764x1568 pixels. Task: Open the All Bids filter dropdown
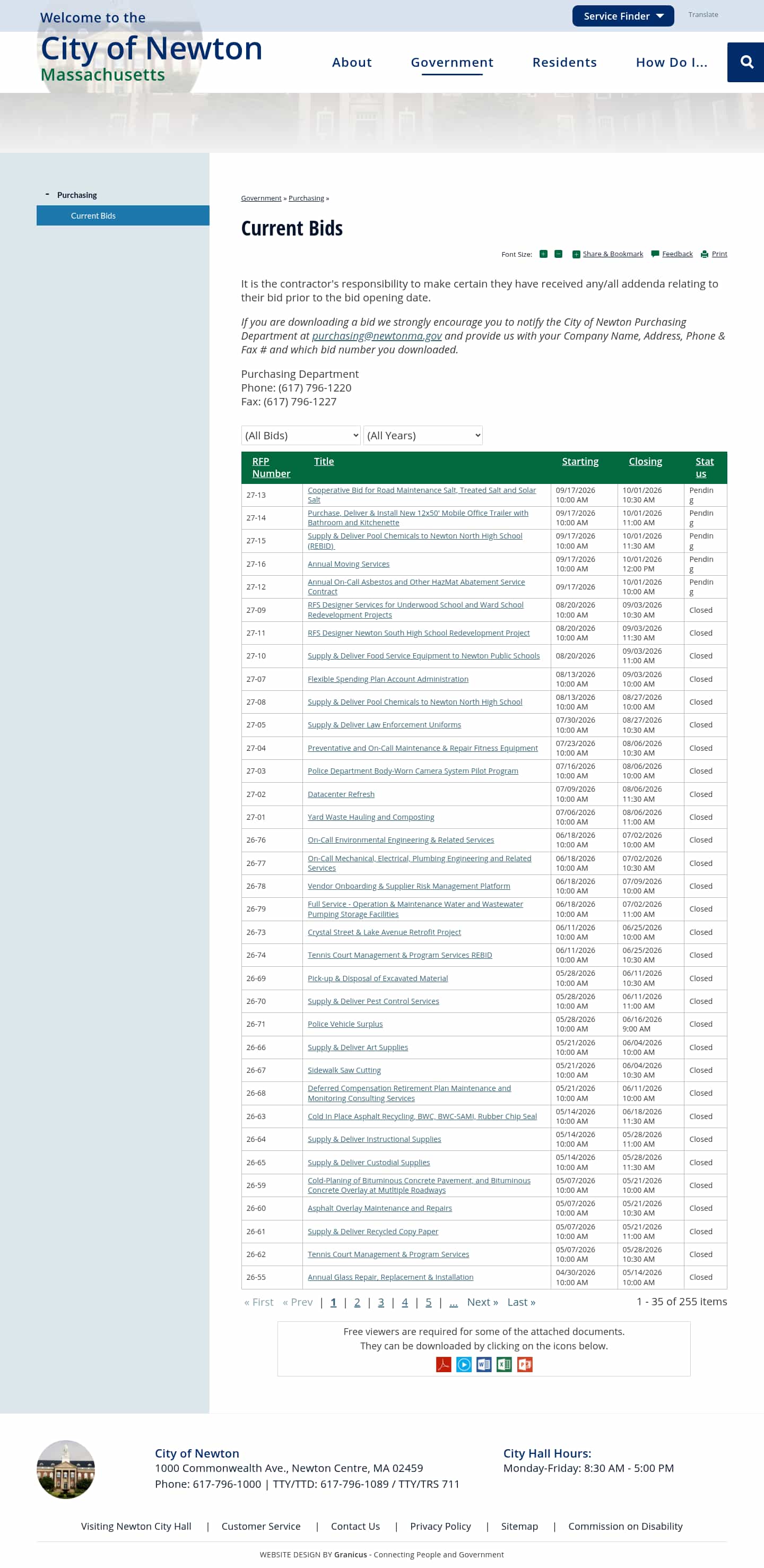(301, 435)
